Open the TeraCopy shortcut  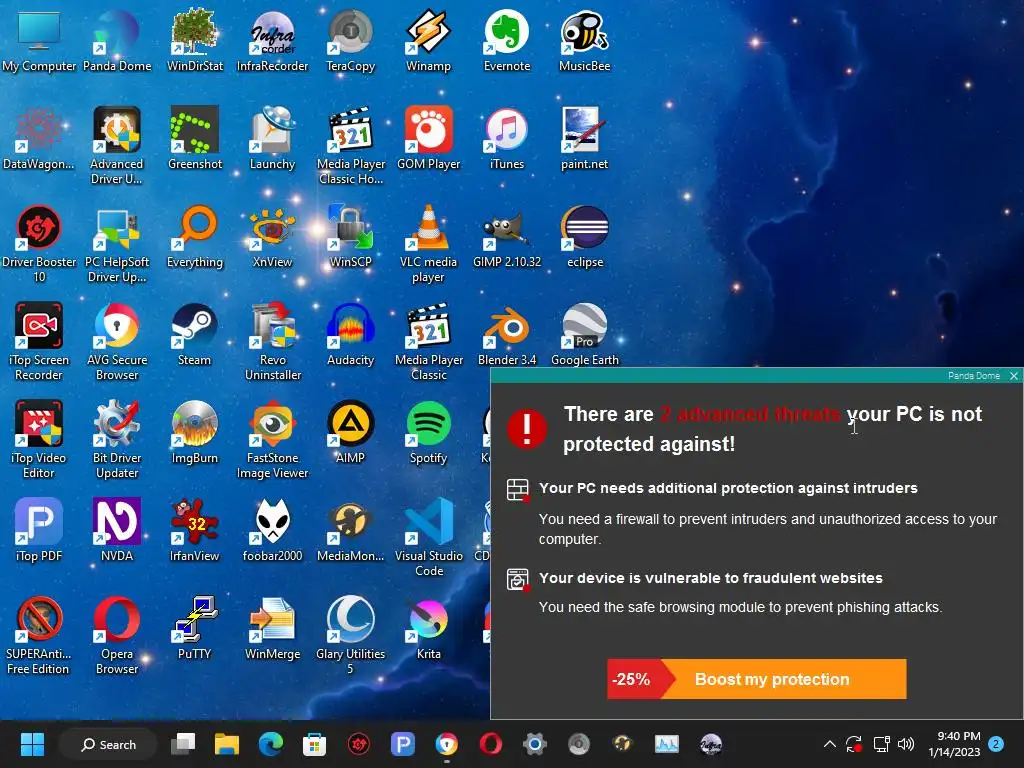point(351,40)
